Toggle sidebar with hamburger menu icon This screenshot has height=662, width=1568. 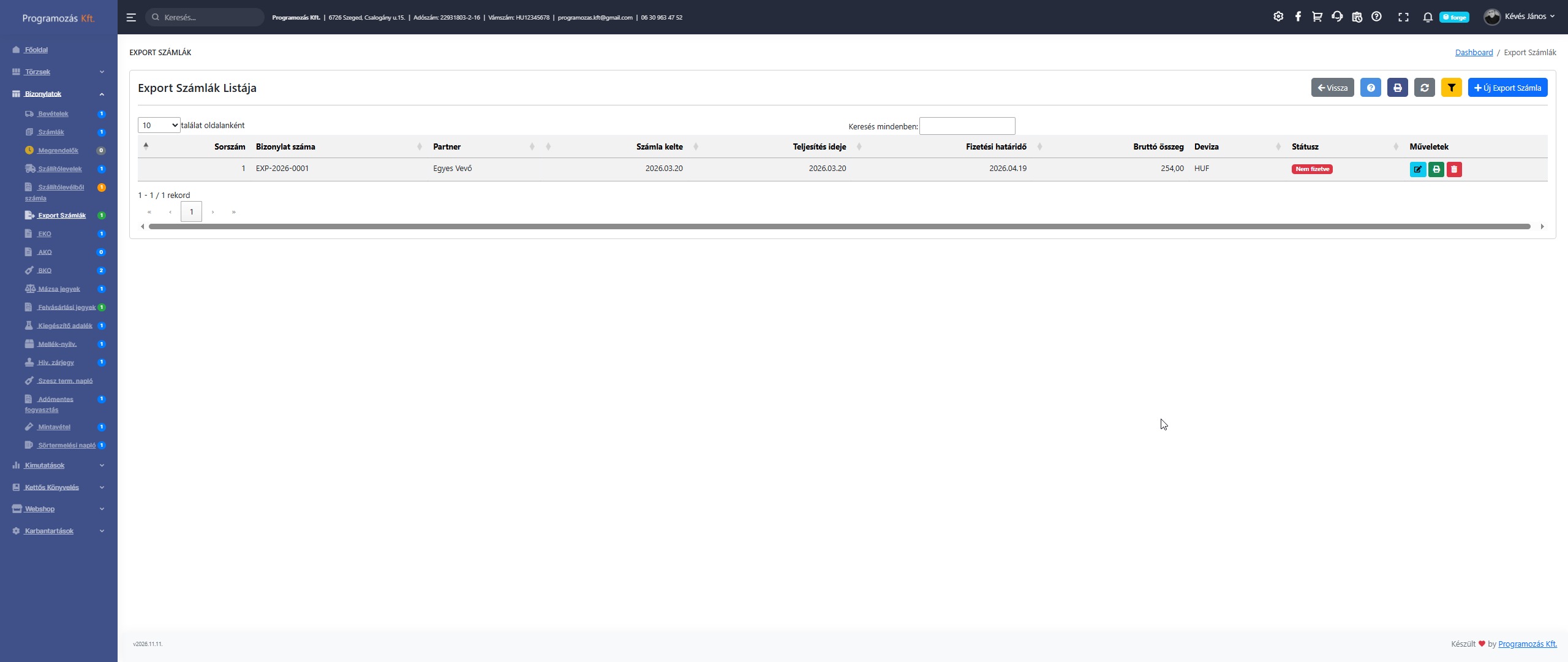pos(131,17)
